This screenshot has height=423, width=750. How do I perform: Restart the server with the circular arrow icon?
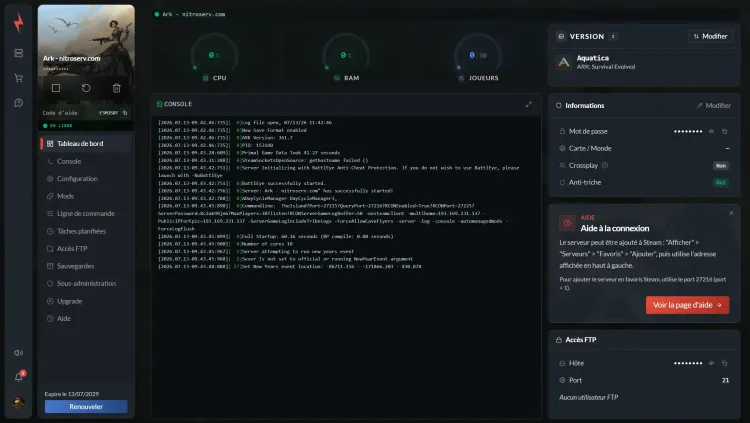coord(86,88)
